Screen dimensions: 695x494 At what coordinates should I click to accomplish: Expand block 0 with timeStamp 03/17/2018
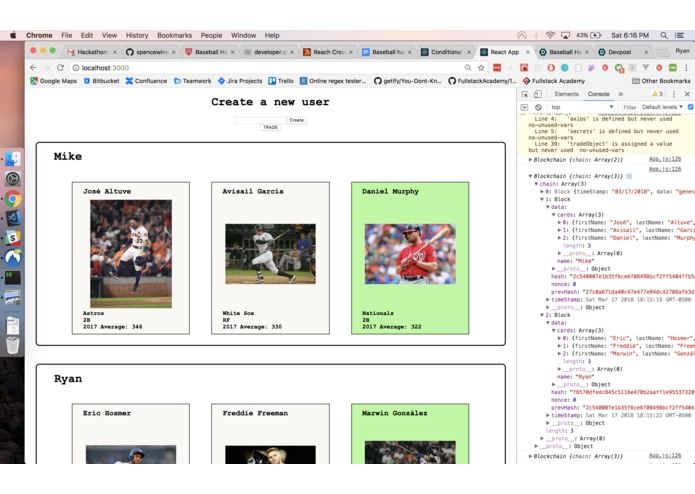pyautogui.click(x=542, y=192)
